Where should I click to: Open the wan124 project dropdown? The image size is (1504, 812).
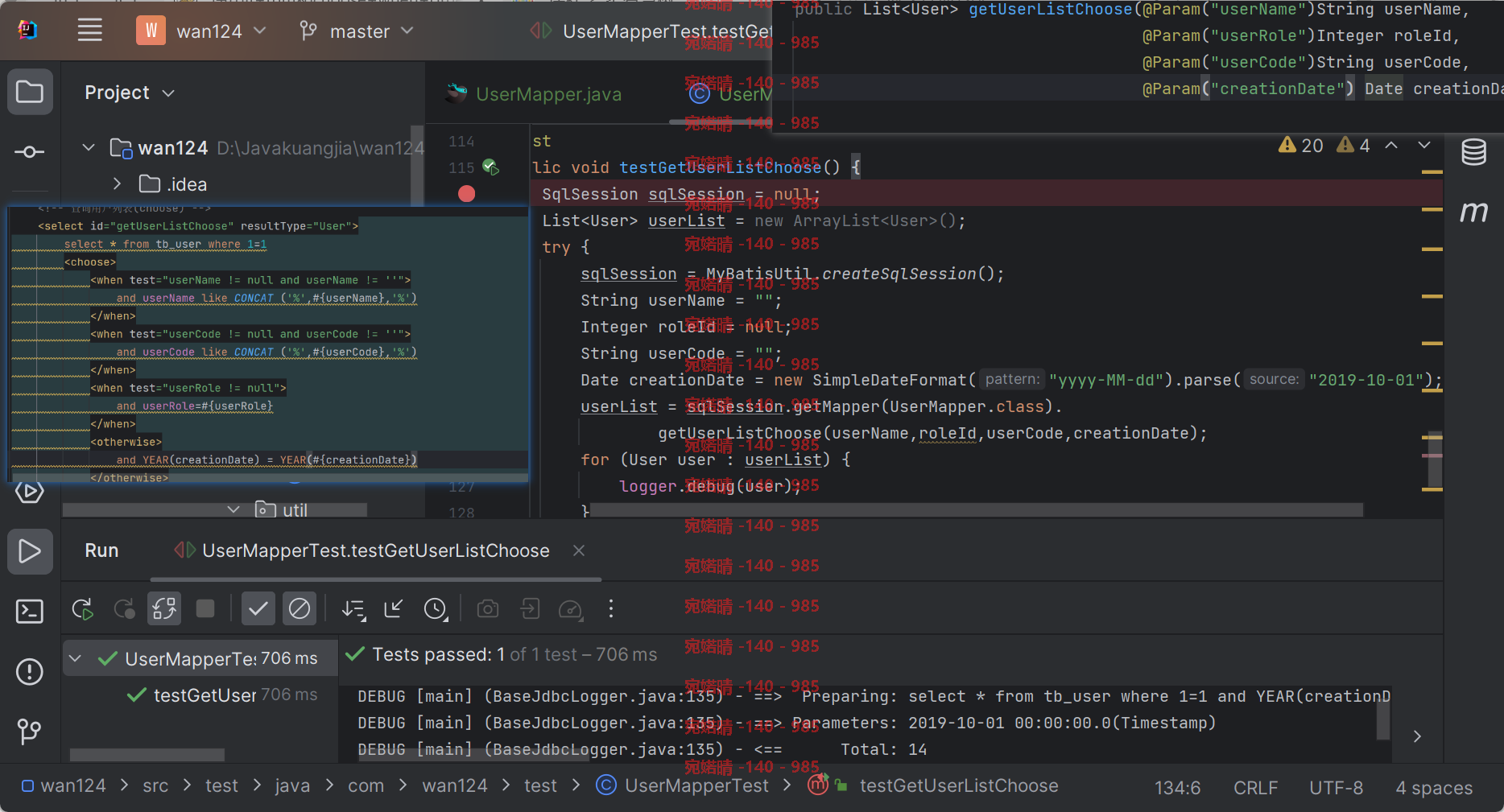click(203, 31)
